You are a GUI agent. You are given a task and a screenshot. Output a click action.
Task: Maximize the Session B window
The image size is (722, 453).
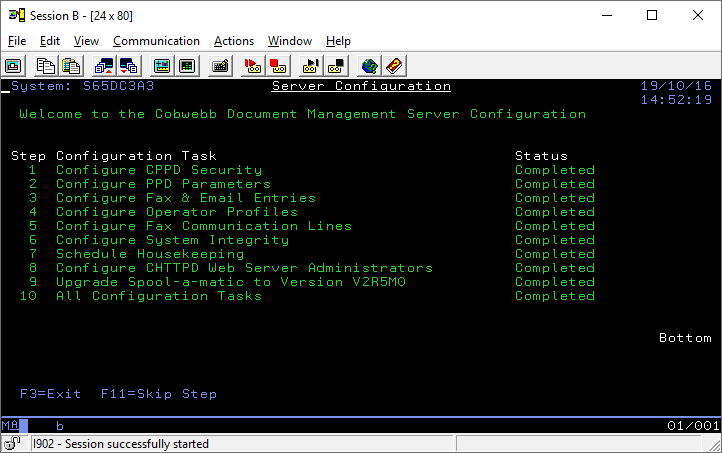(x=652, y=15)
